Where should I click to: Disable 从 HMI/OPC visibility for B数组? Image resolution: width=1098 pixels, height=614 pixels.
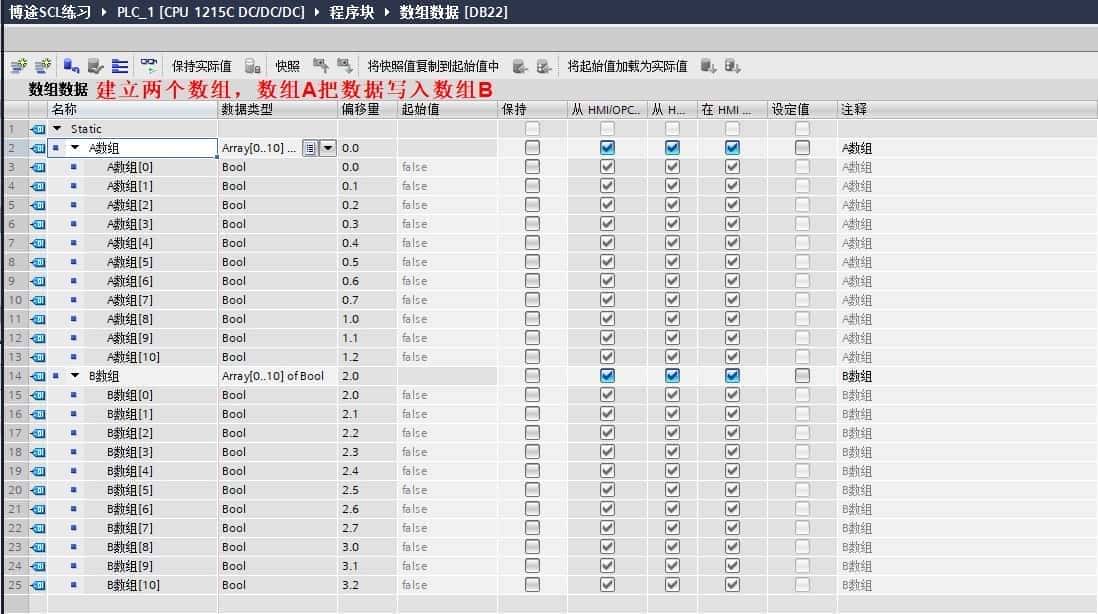pyautogui.click(x=605, y=376)
